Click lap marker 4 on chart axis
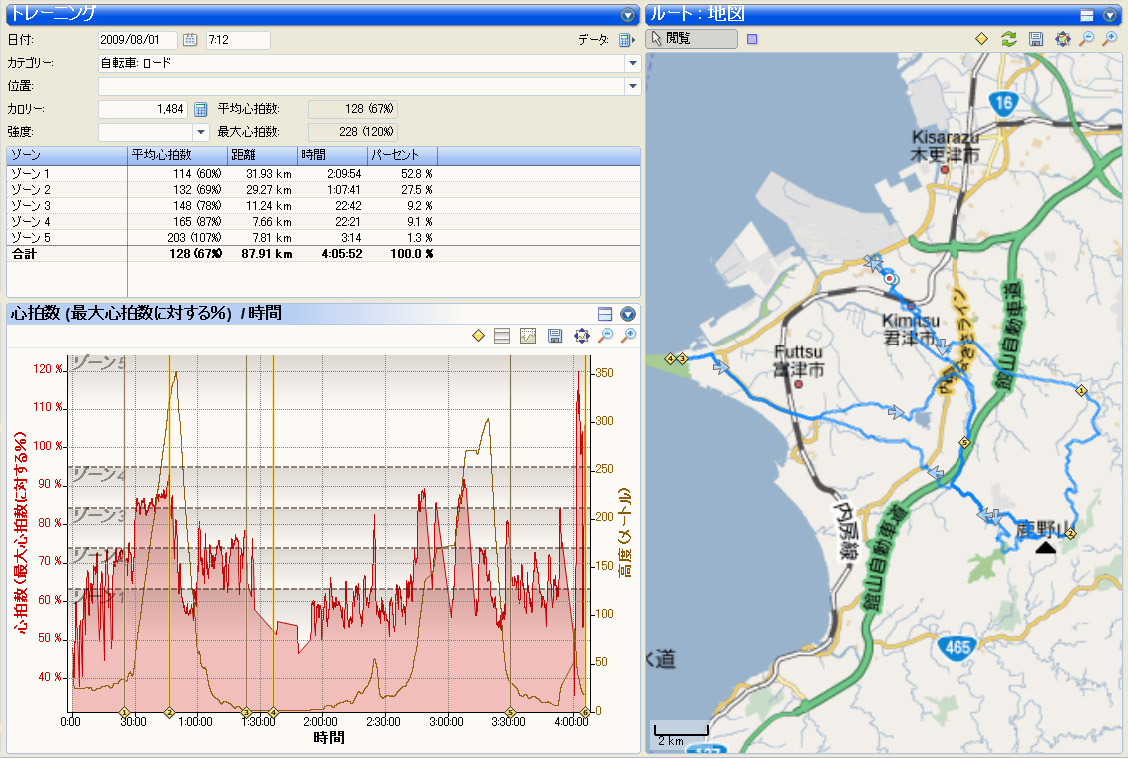This screenshot has height=759, width=1128. pyautogui.click(x=273, y=712)
